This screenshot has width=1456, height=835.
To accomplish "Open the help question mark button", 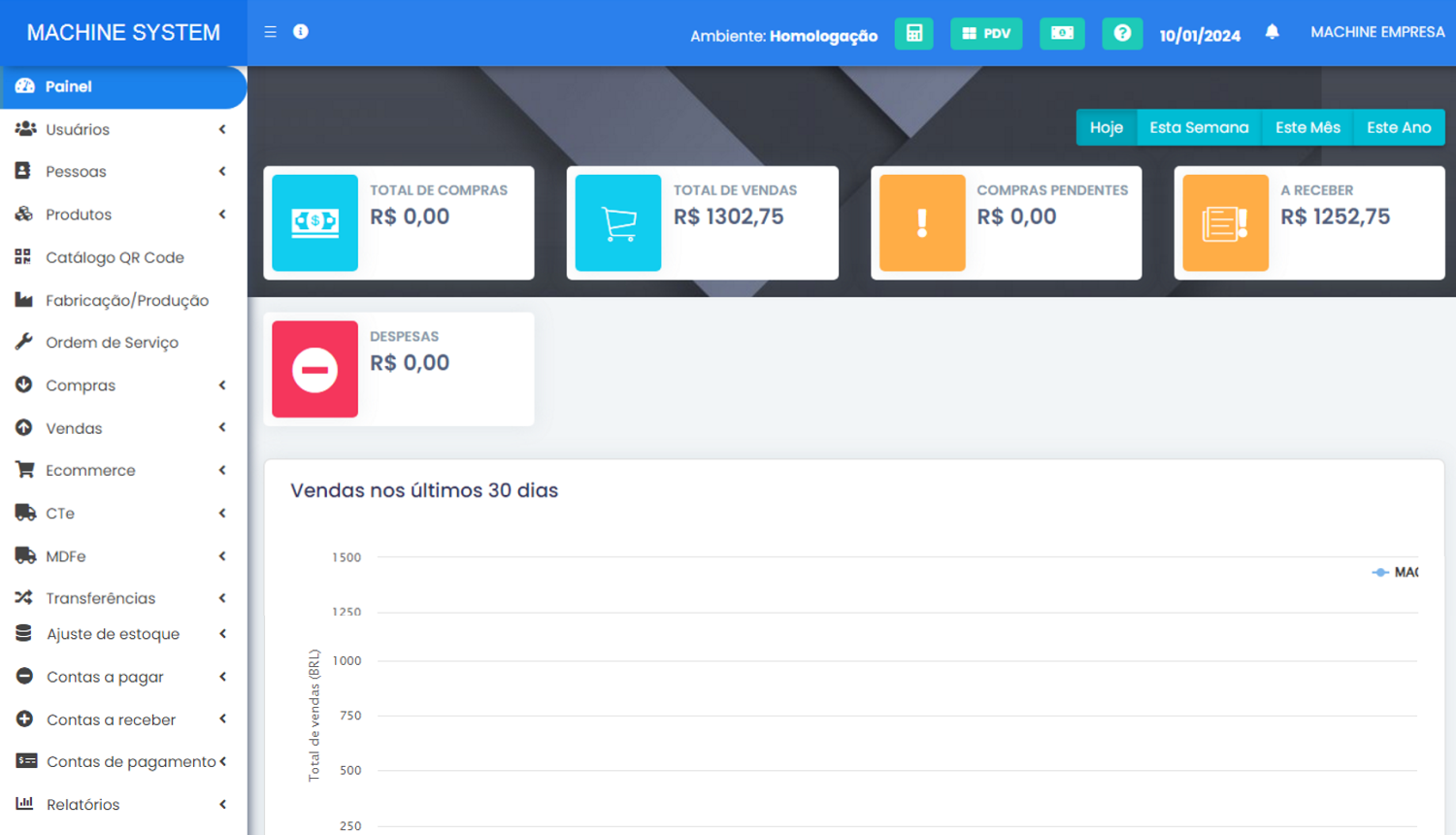I will tap(1122, 33).
